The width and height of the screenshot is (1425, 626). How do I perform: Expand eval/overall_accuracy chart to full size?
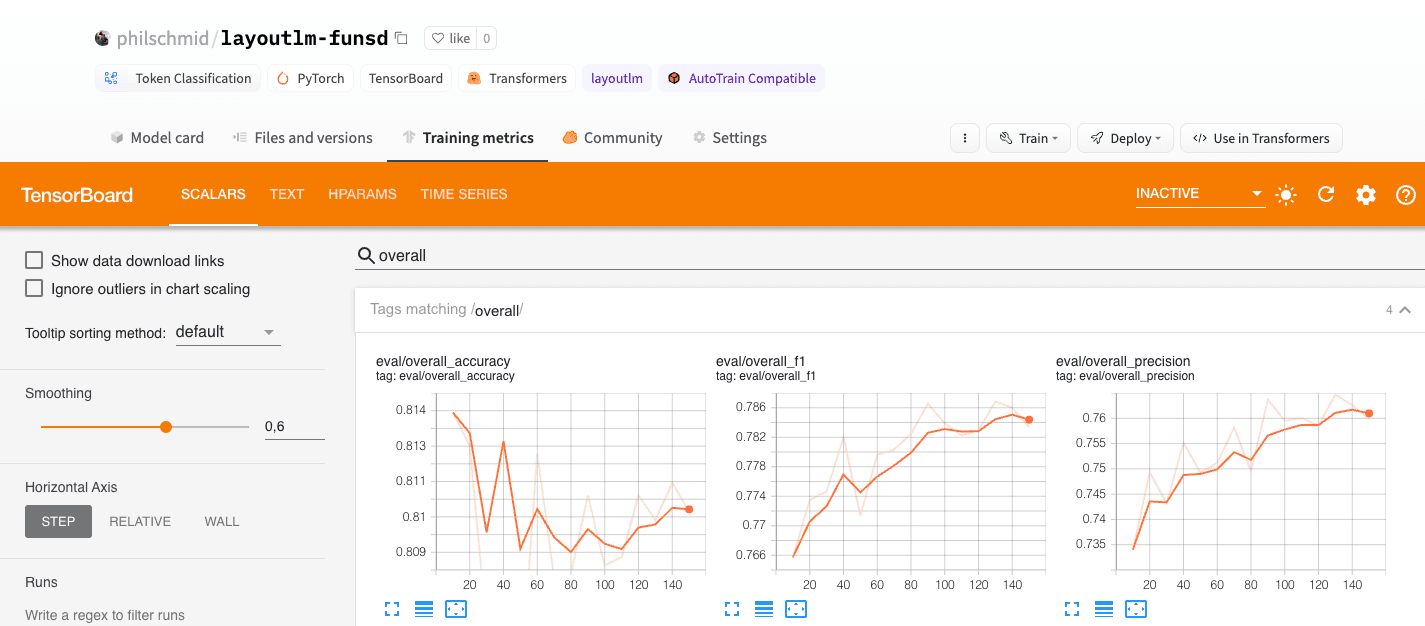392,608
